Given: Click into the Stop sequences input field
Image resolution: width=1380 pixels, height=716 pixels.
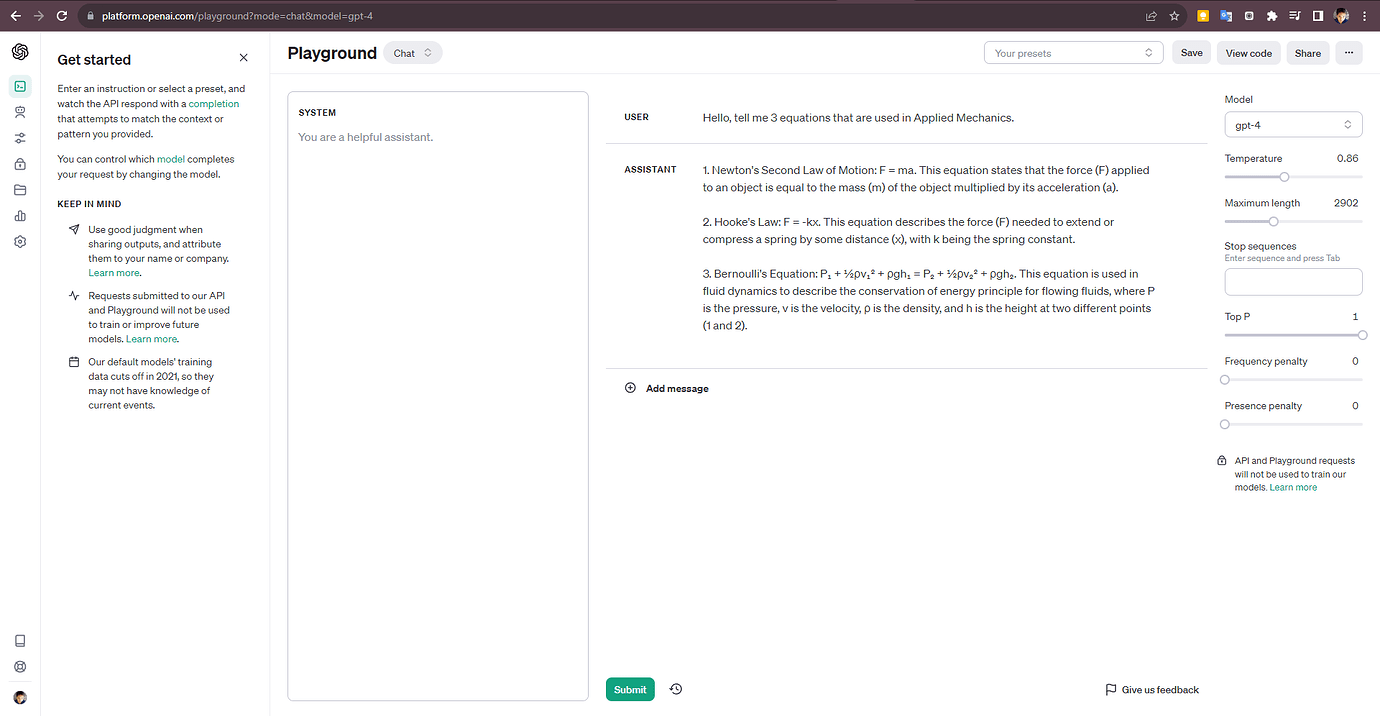Looking at the screenshot, I should (1293, 281).
